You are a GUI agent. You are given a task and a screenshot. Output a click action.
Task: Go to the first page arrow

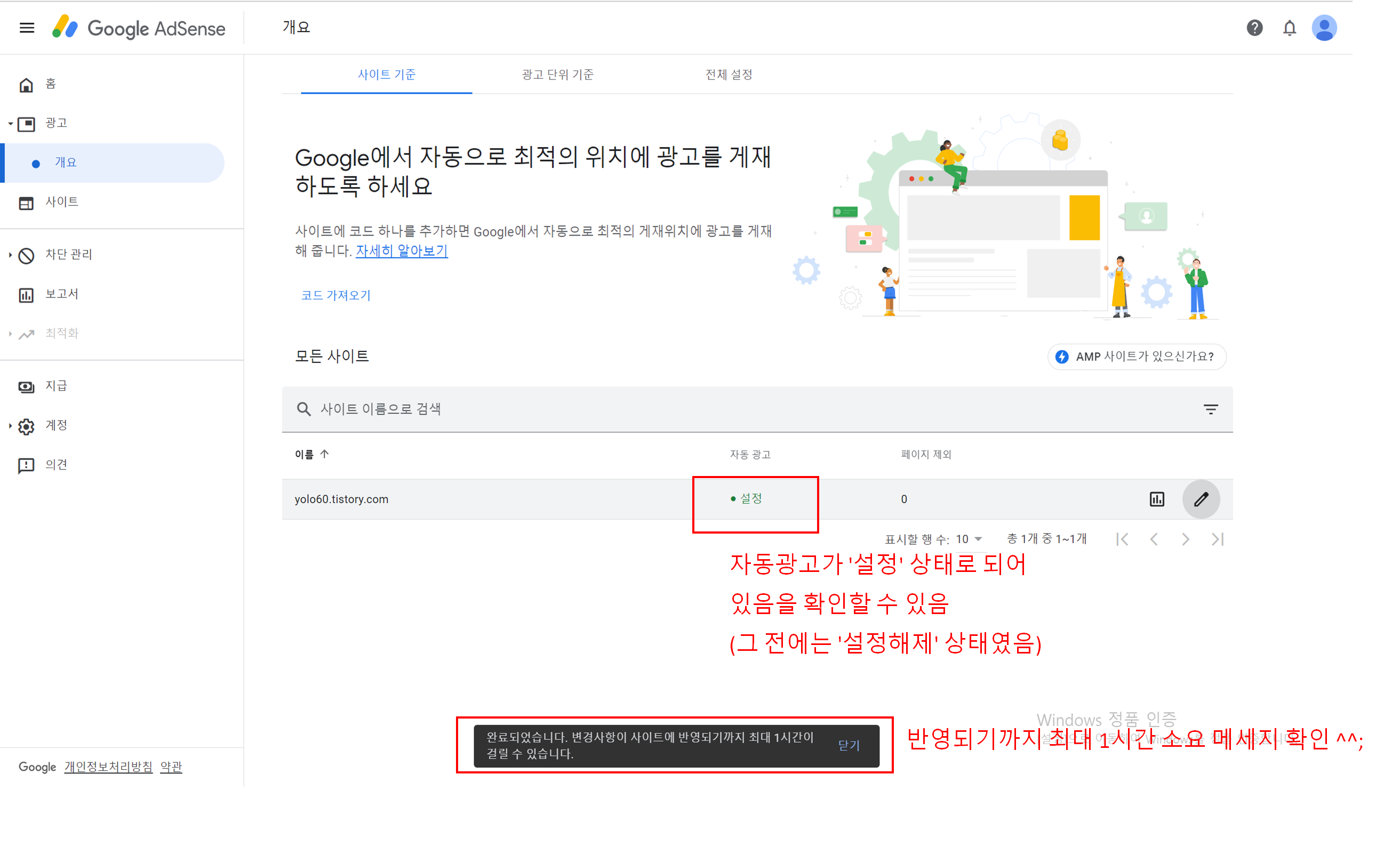pyautogui.click(x=1122, y=539)
